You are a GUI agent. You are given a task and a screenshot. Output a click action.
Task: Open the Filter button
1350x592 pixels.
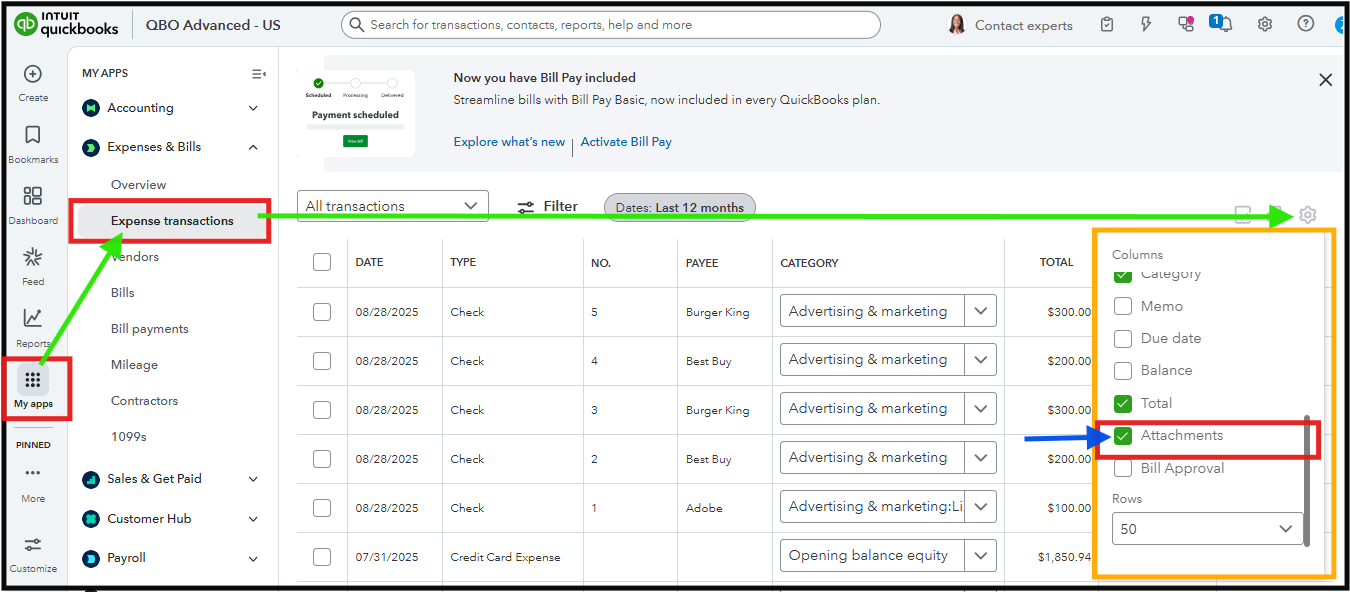[547, 207]
